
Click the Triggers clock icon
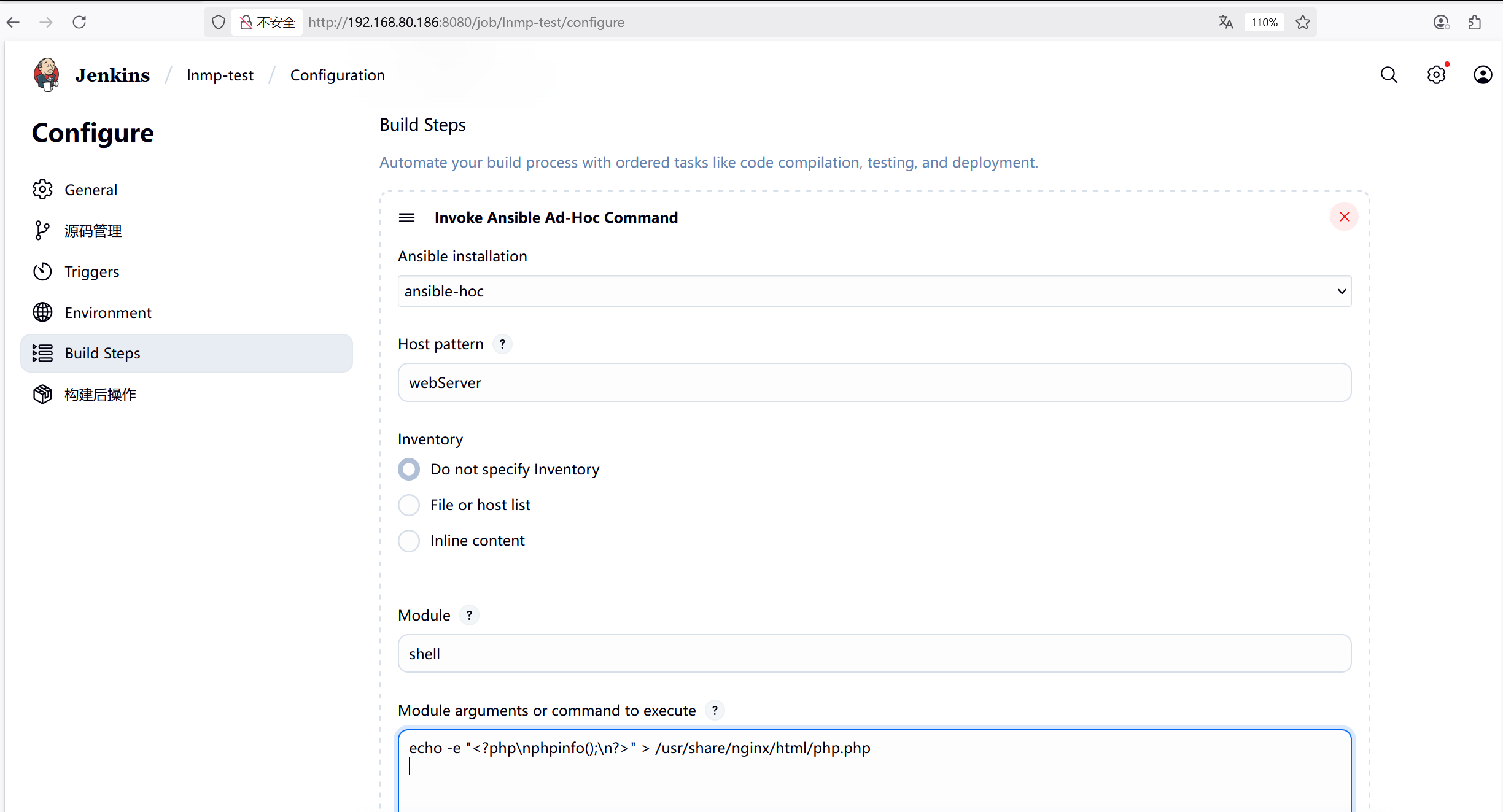(42, 271)
